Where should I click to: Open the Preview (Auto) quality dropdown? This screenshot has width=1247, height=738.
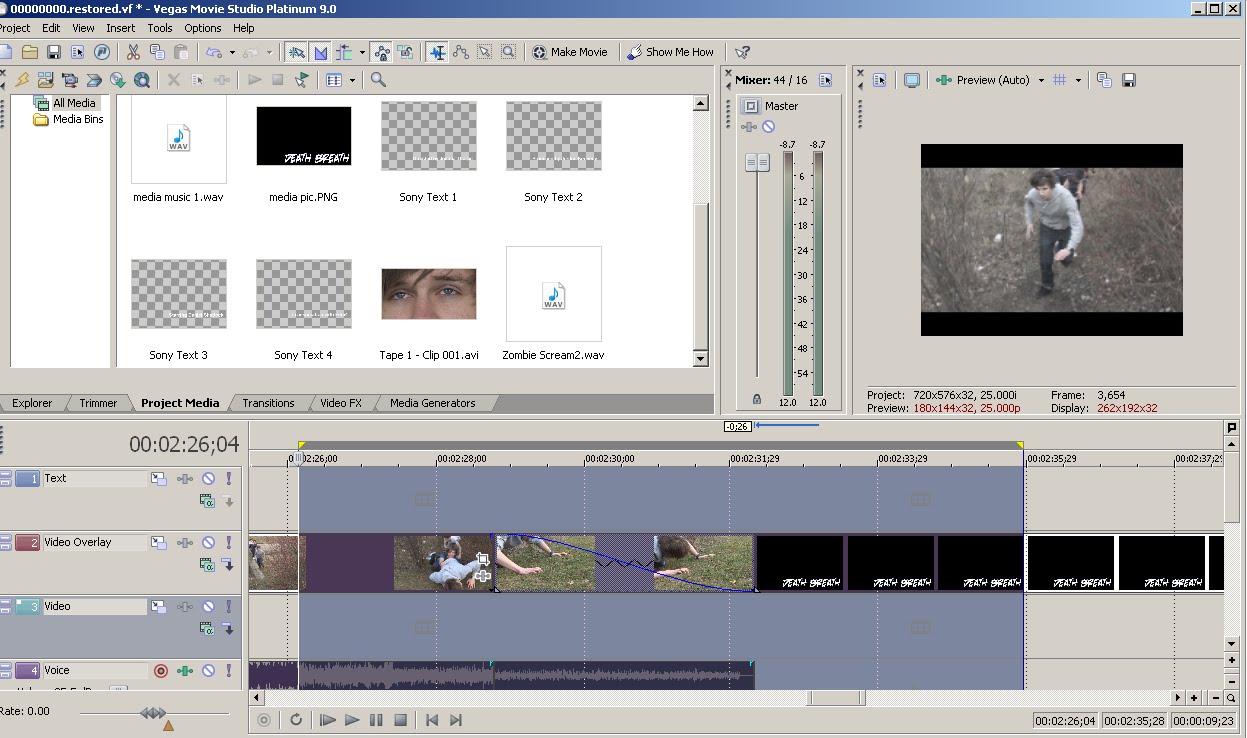tap(1041, 80)
